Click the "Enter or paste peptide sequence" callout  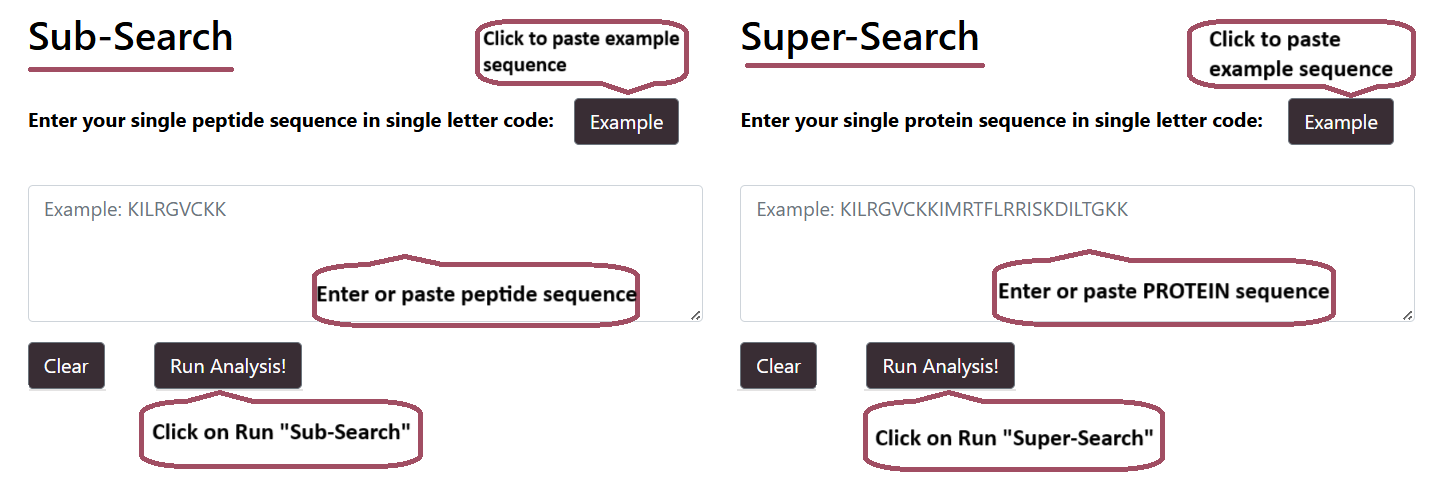pyautogui.click(x=476, y=294)
